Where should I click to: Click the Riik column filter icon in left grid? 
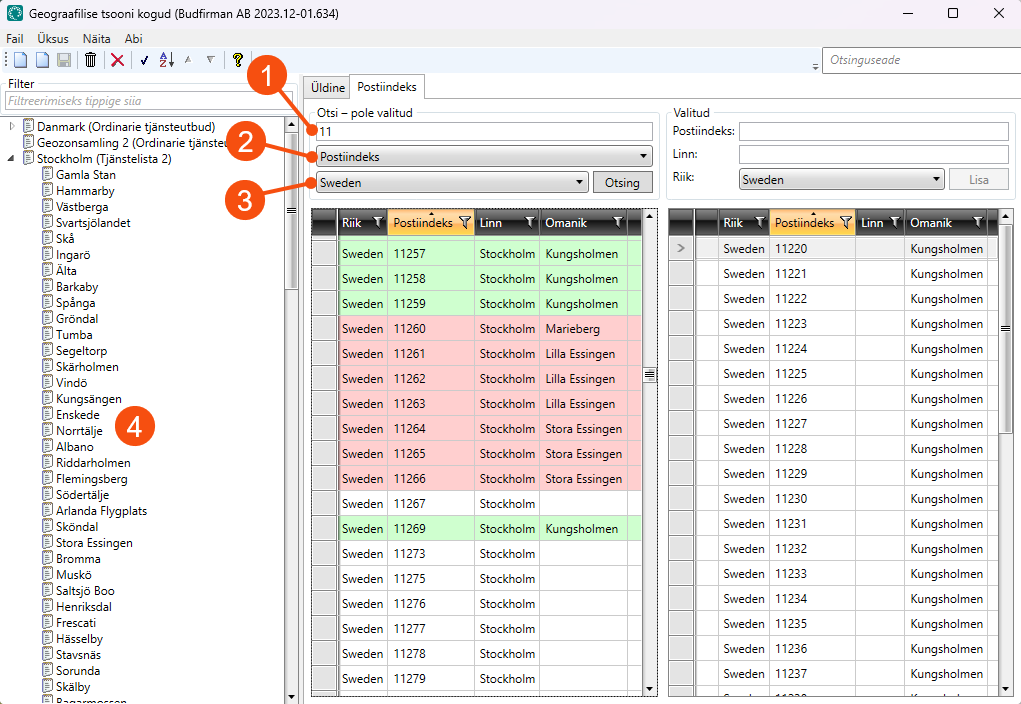(377, 223)
